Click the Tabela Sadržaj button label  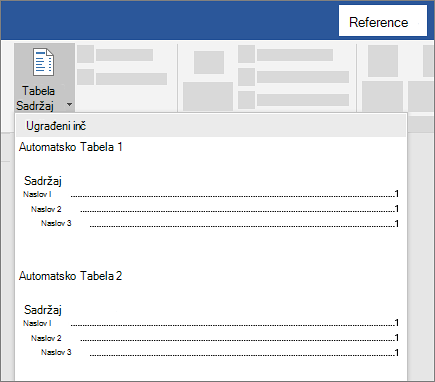coord(36,98)
